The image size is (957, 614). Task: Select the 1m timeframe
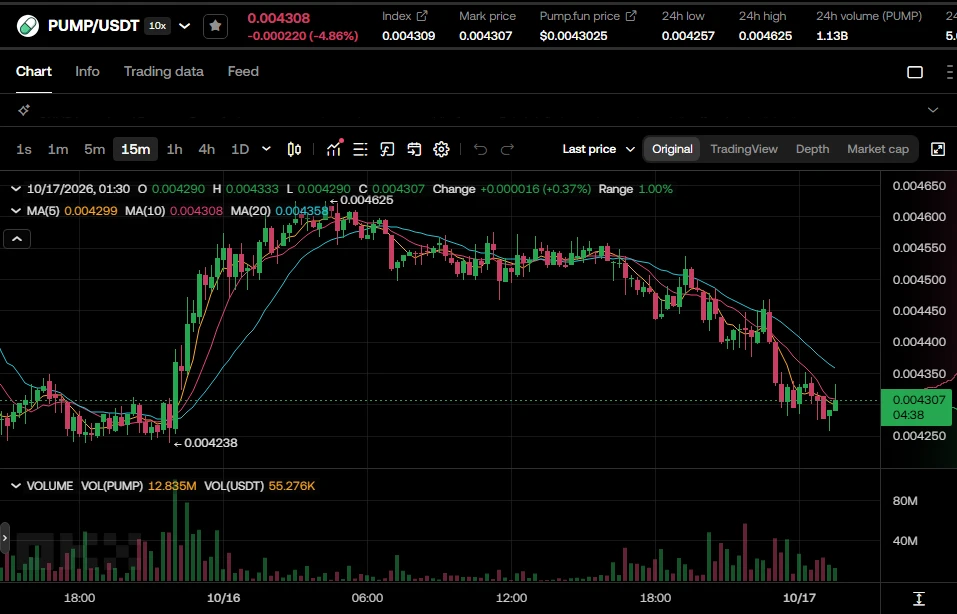pos(58,149)
